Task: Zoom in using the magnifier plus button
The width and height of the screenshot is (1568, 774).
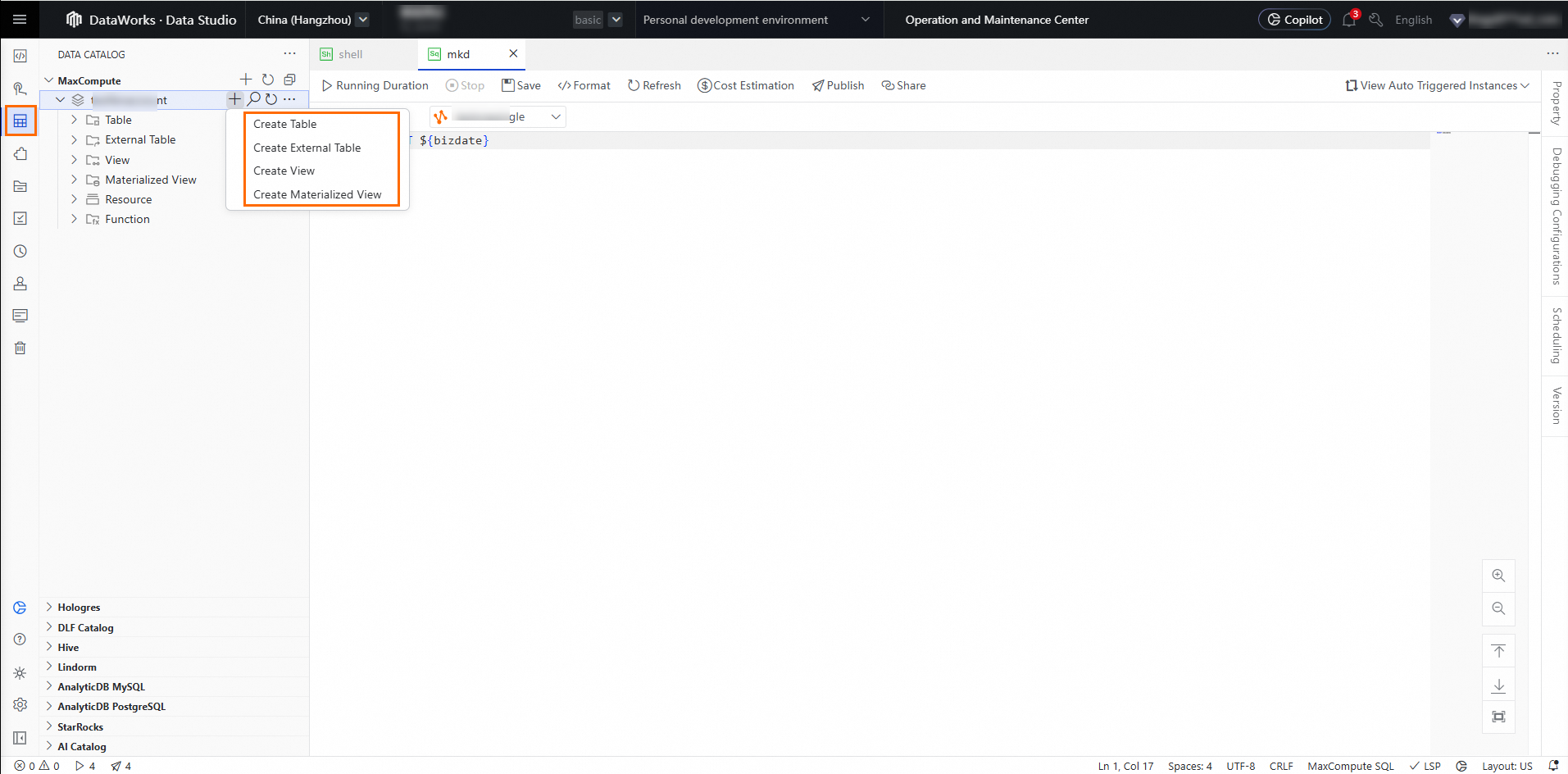Action: (x=1498, y=576)
